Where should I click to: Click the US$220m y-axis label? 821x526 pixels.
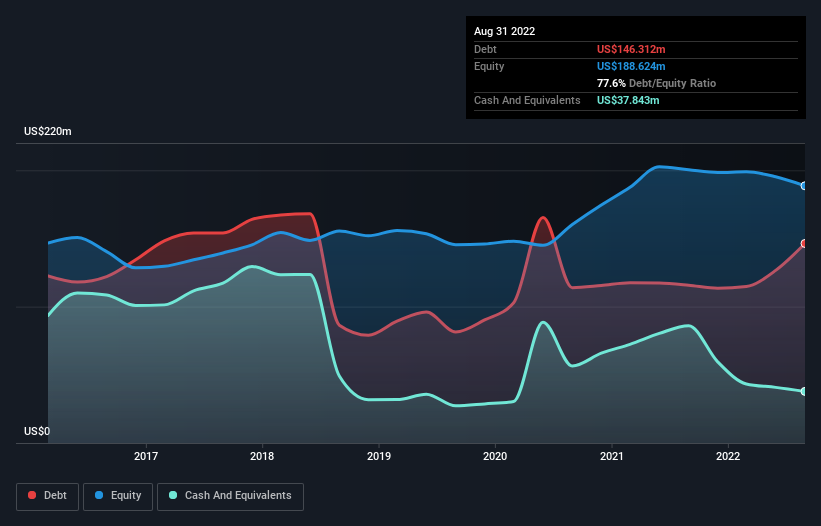click(48, 131)
